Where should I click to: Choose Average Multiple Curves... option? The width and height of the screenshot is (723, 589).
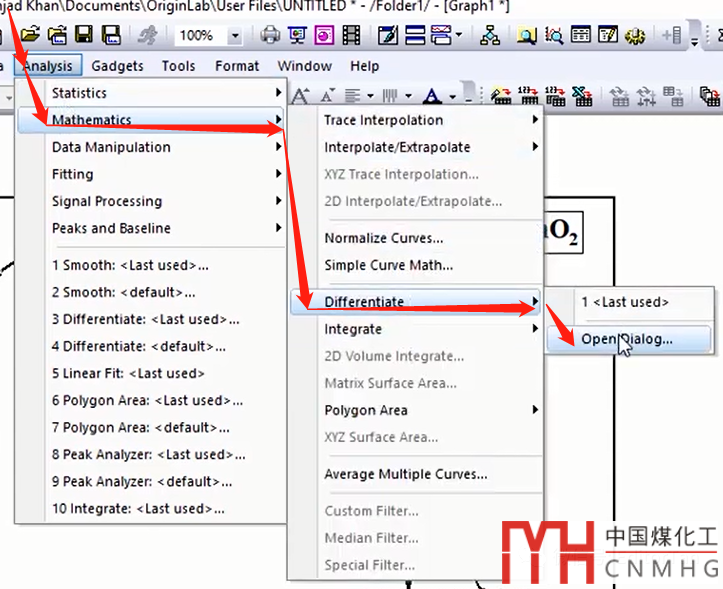coord(405,474)
